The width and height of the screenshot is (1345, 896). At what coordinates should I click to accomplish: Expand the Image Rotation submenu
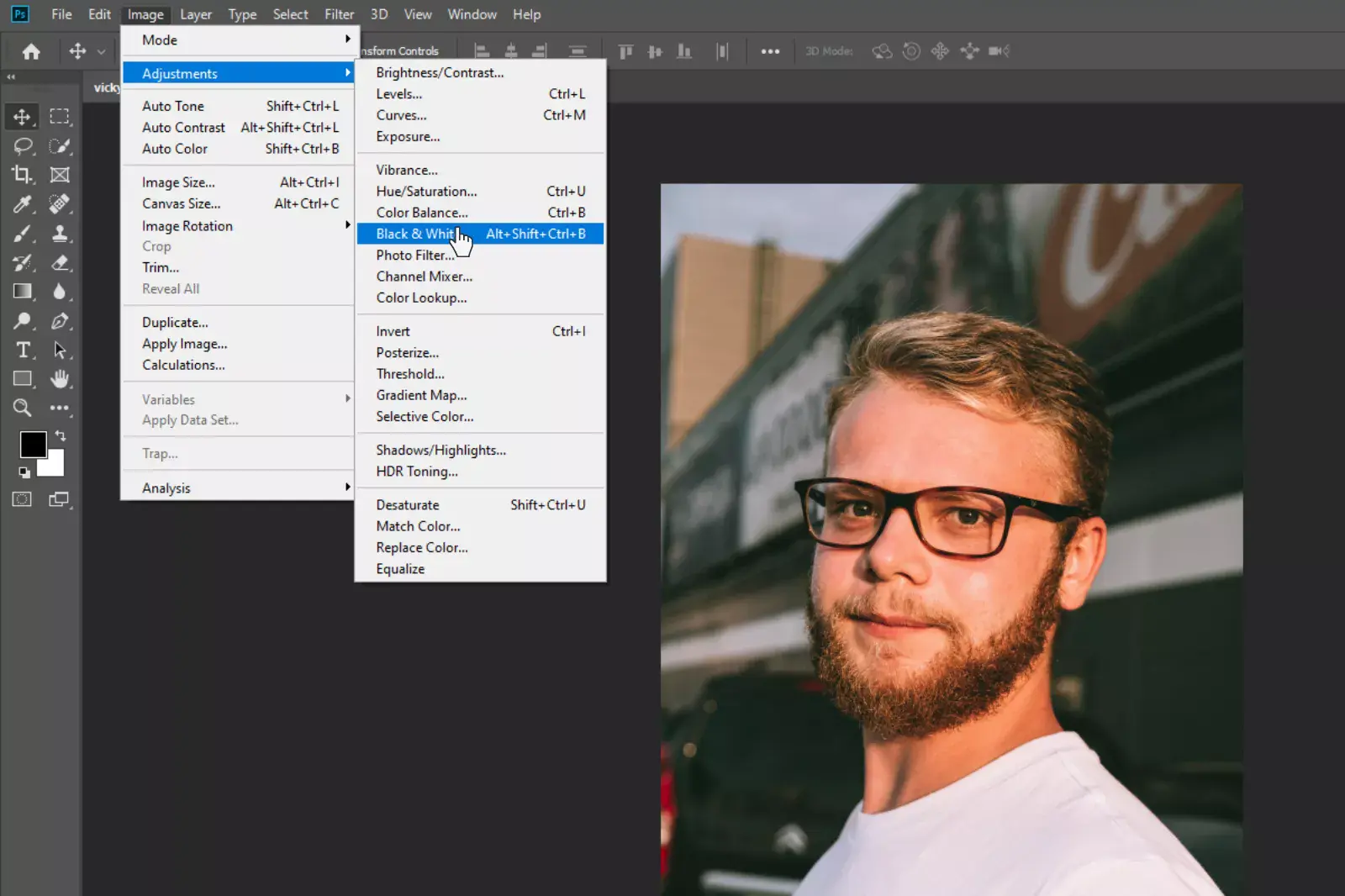click(x=186, y=225)
